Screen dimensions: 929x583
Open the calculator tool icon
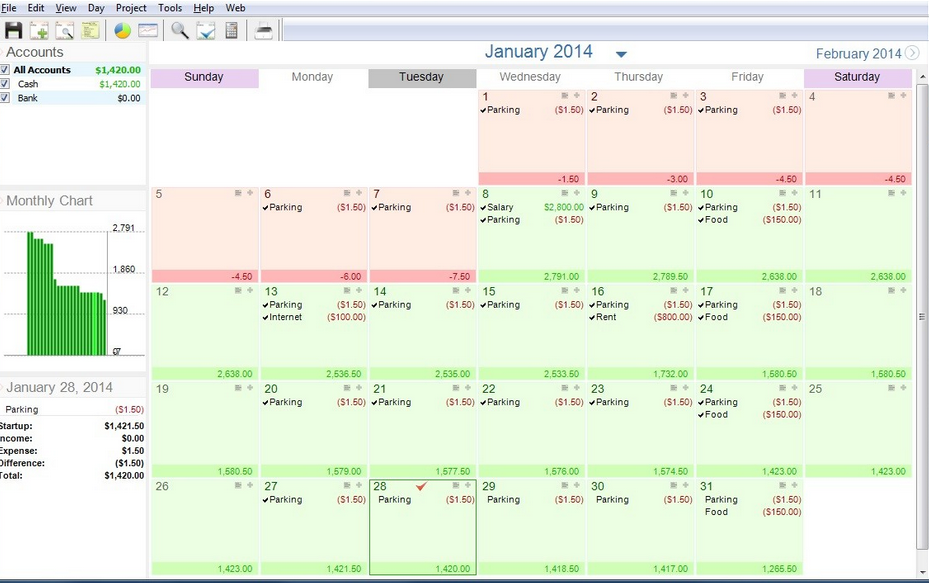point(232,30)
